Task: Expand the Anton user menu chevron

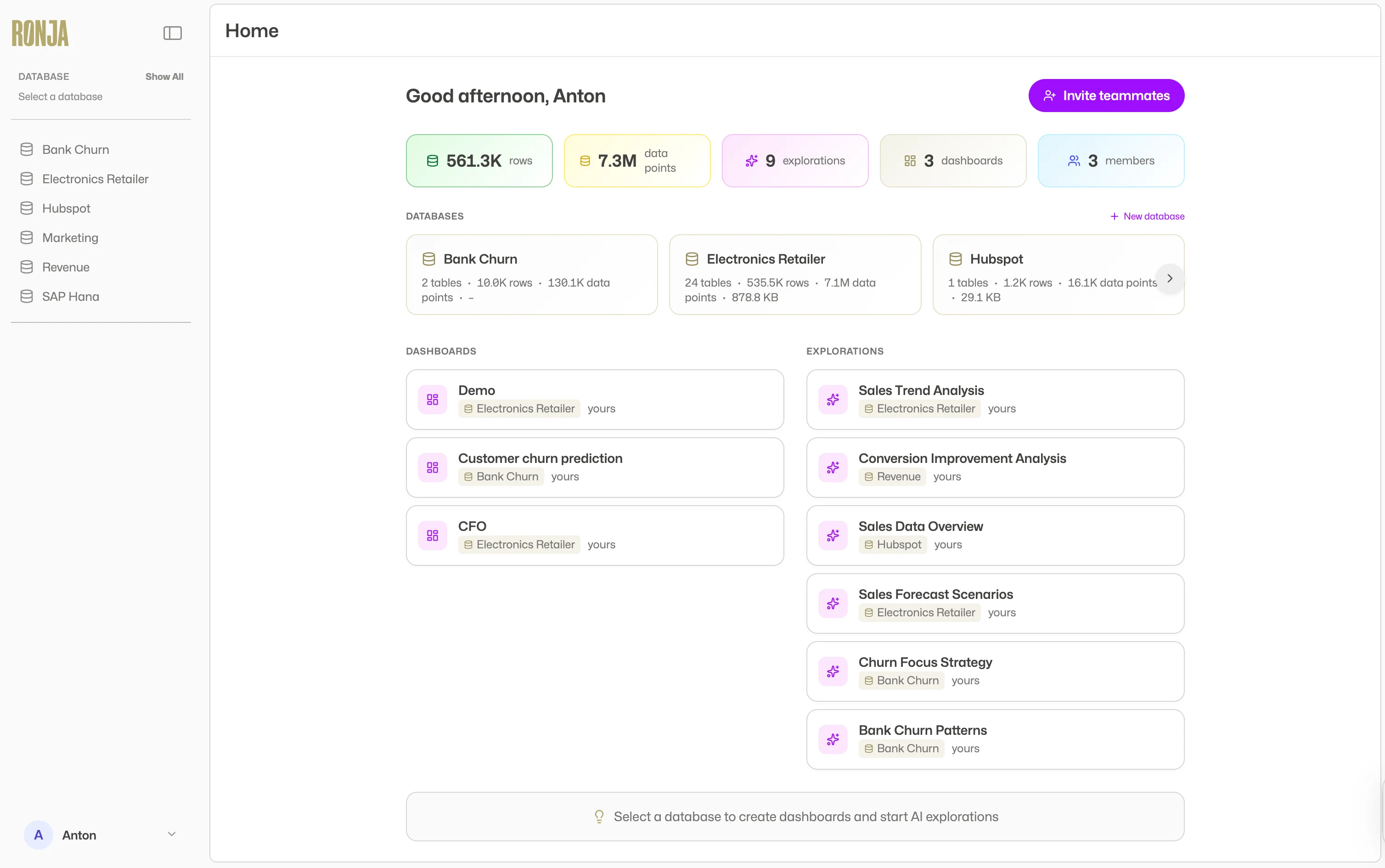Action: click(x=171, y=834)
